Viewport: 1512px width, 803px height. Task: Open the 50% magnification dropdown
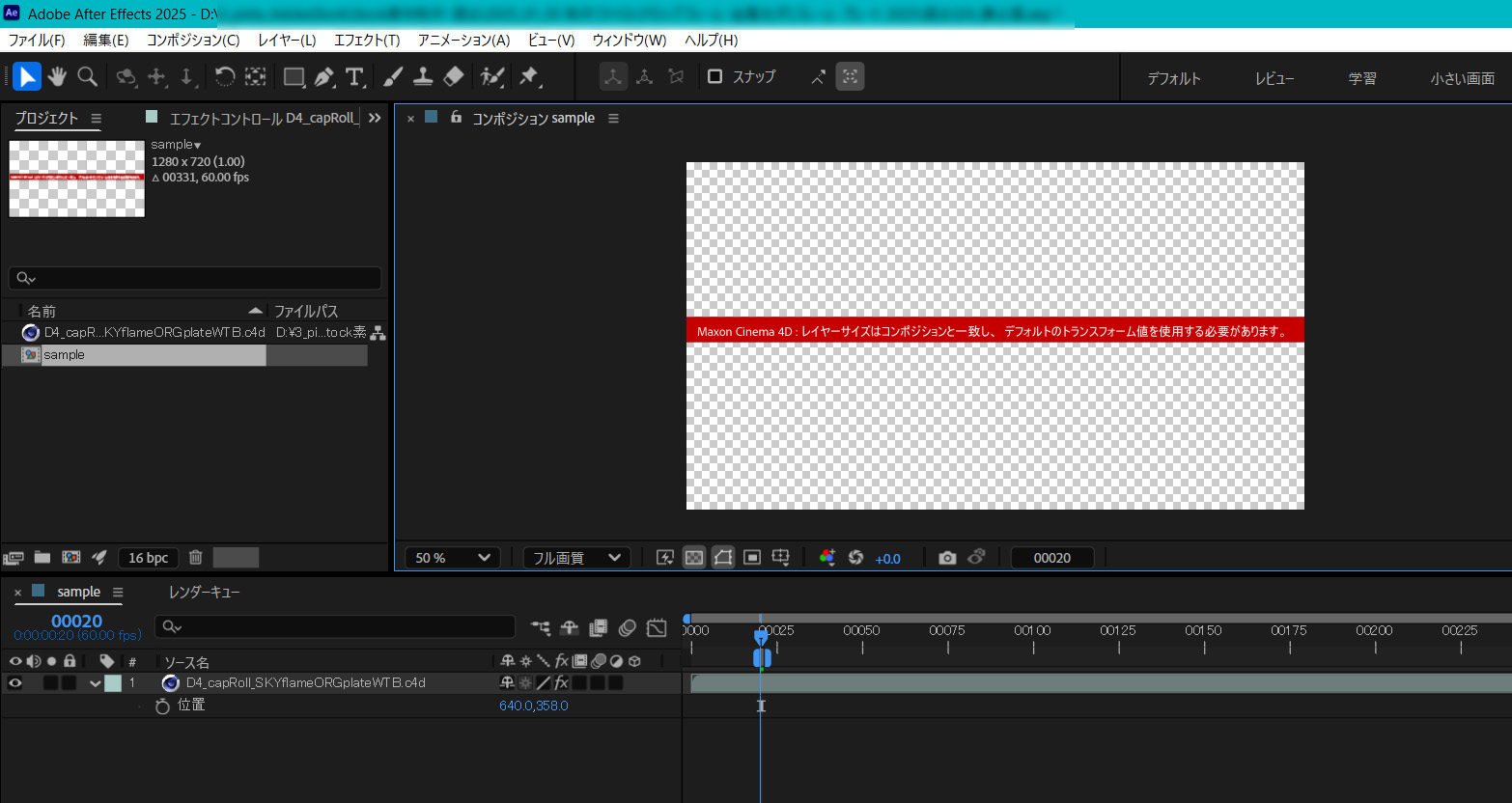pos(453,558)
